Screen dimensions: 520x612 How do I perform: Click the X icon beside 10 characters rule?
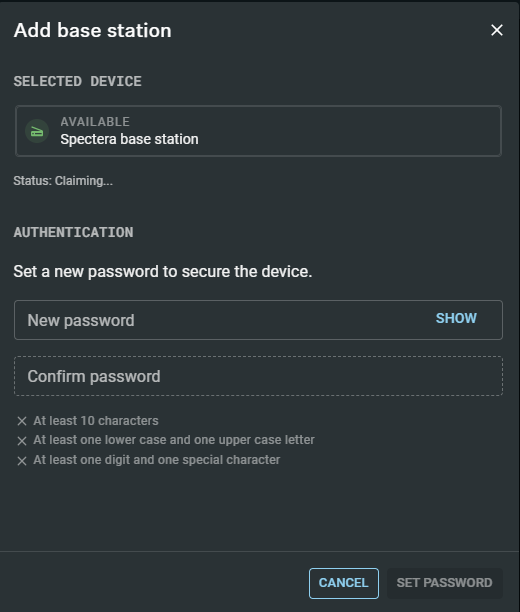(x=22, y=421)
